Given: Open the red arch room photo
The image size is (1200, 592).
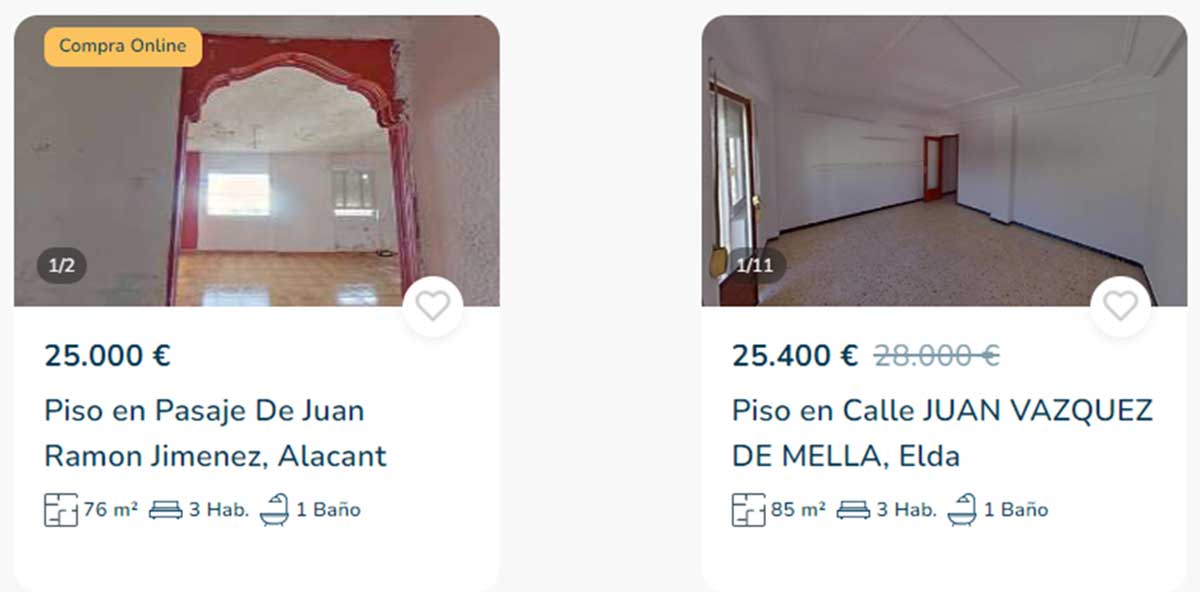Looking at the screenshot, I should click(x=256, y=160).
